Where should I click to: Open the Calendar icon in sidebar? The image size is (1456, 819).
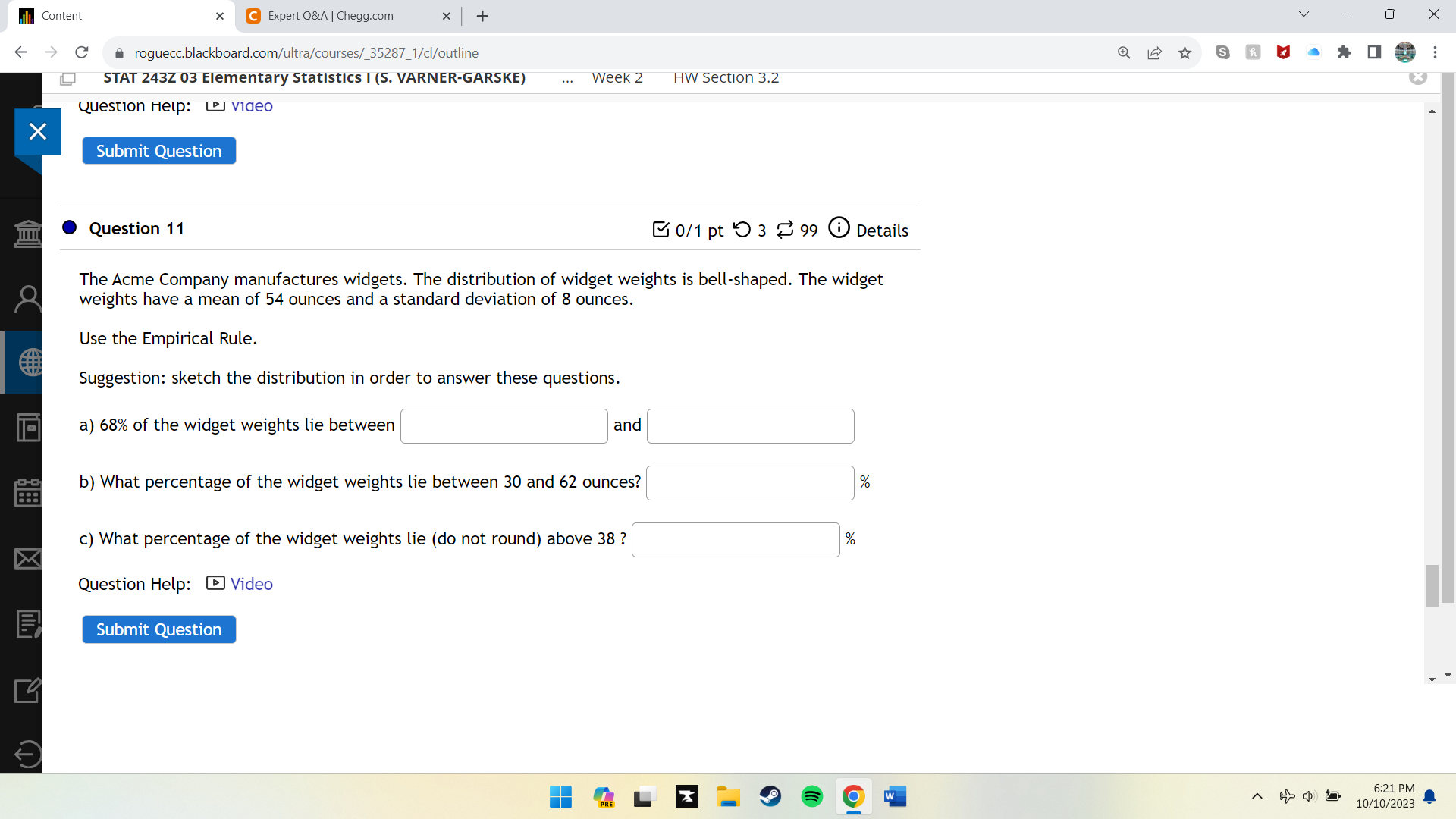tap(28, 492)
